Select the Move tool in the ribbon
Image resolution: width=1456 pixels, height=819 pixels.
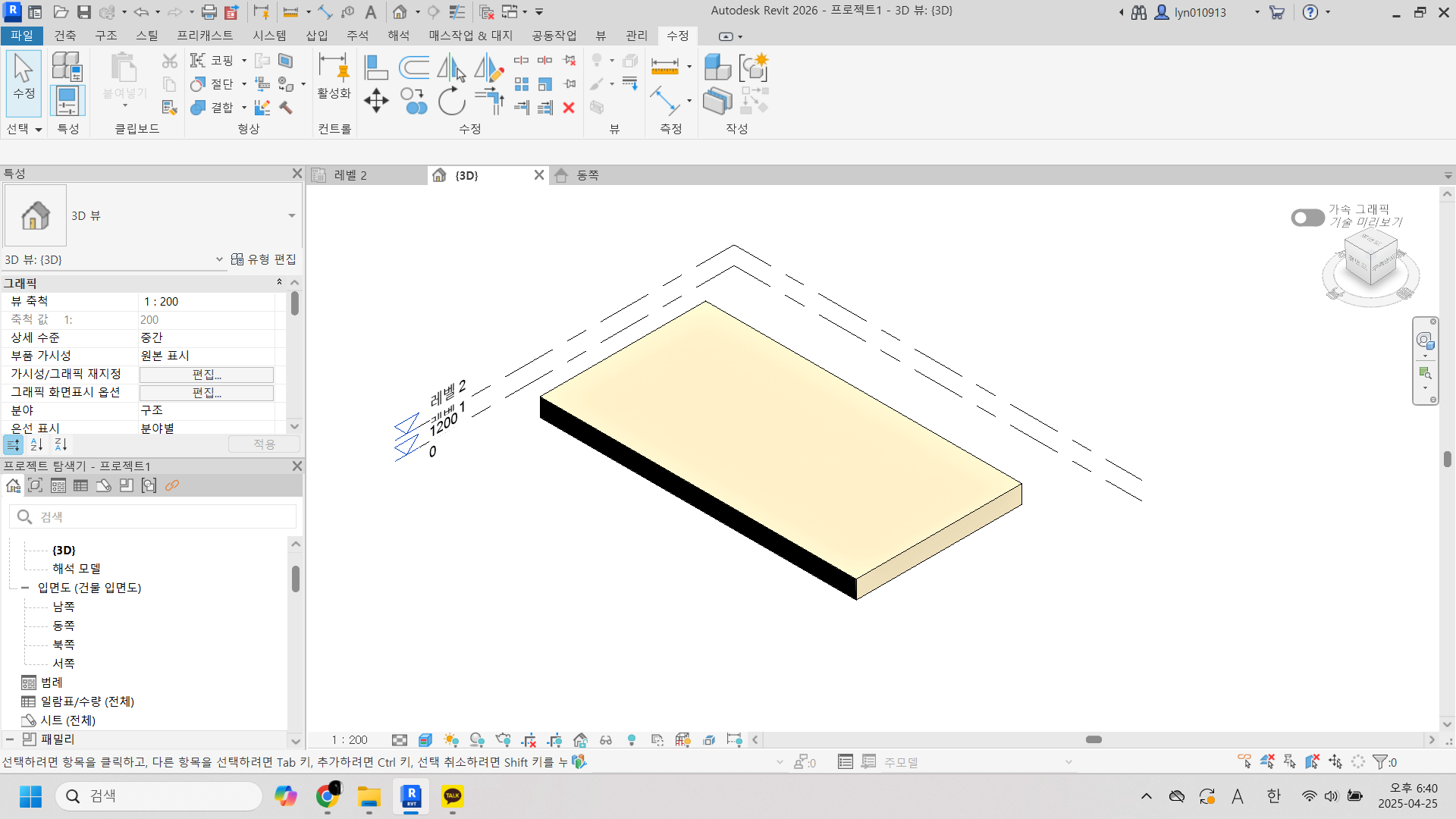[x=376, y=100]
